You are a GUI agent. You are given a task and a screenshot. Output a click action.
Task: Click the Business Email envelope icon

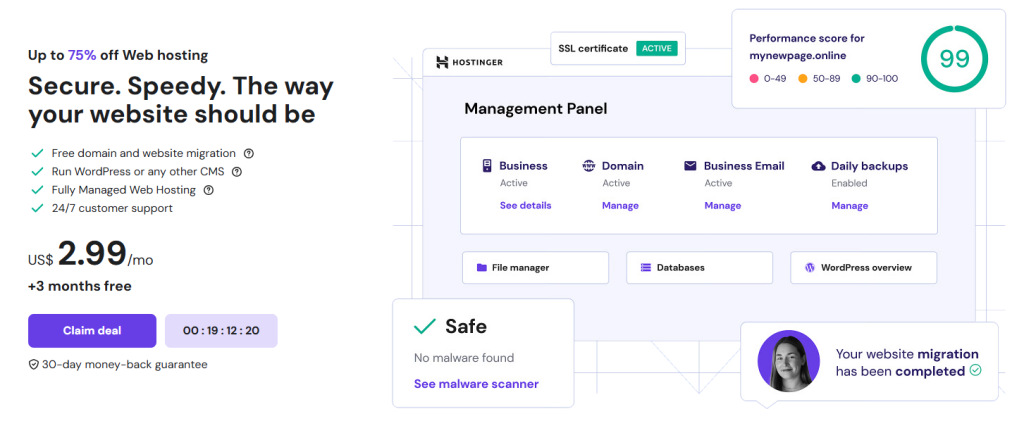pyautogui.click(x=690, y=166)
